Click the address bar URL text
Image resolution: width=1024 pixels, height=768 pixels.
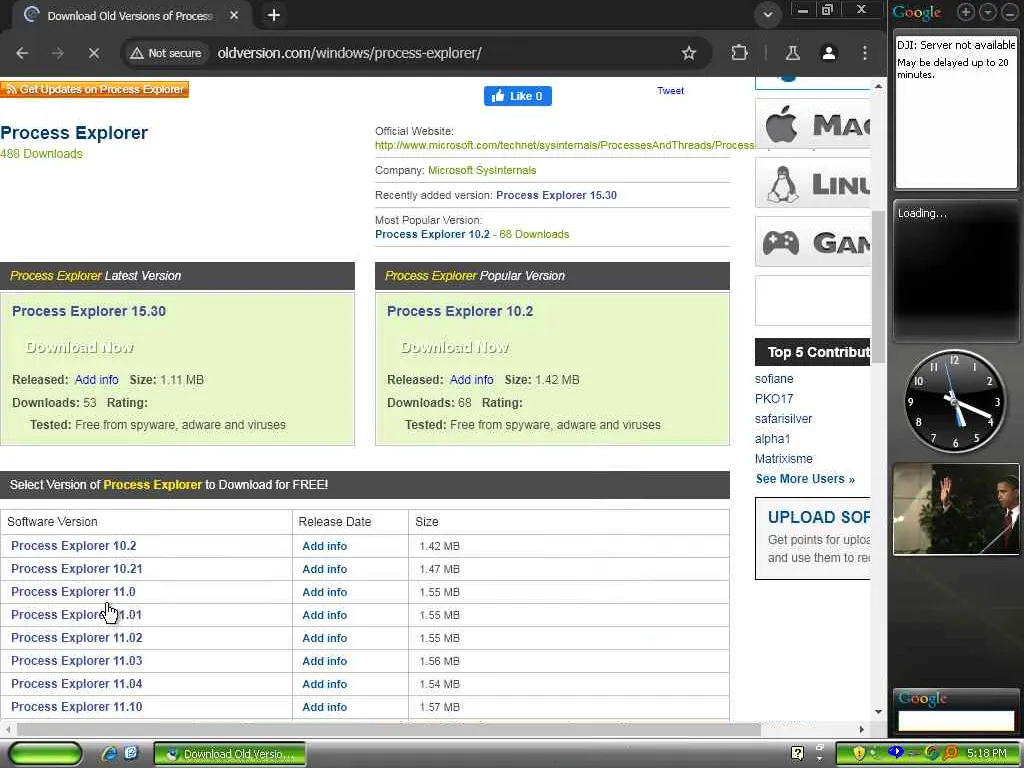[x=349, y=54]
